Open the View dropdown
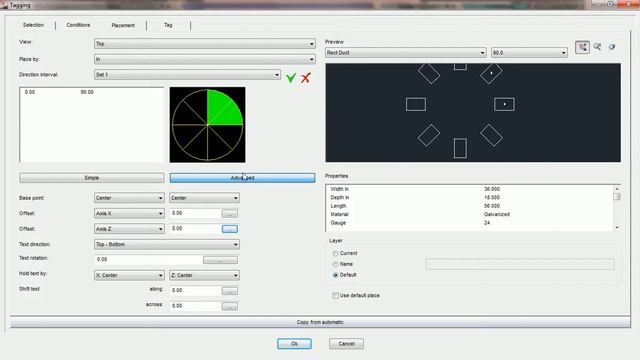This screenshot has width=640, height=360. pyautogui.click(x=205, y=44)
